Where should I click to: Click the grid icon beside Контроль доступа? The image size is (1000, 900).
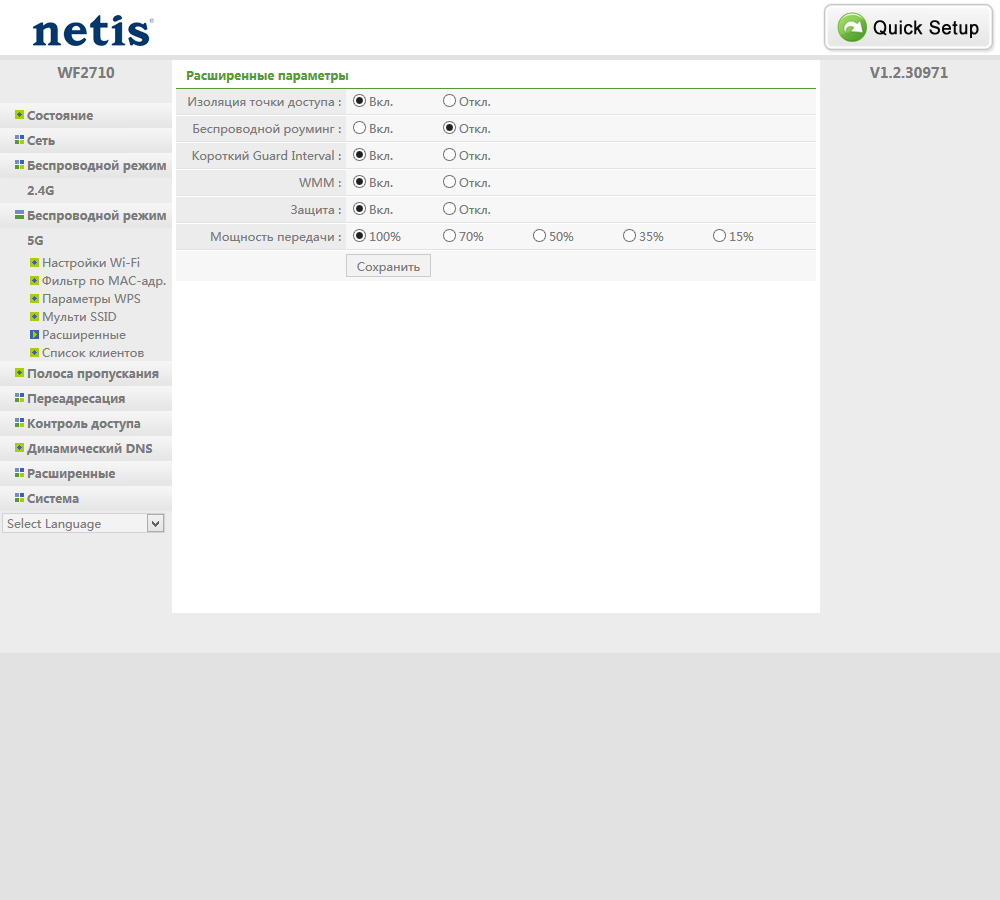[x=19, y=422]
